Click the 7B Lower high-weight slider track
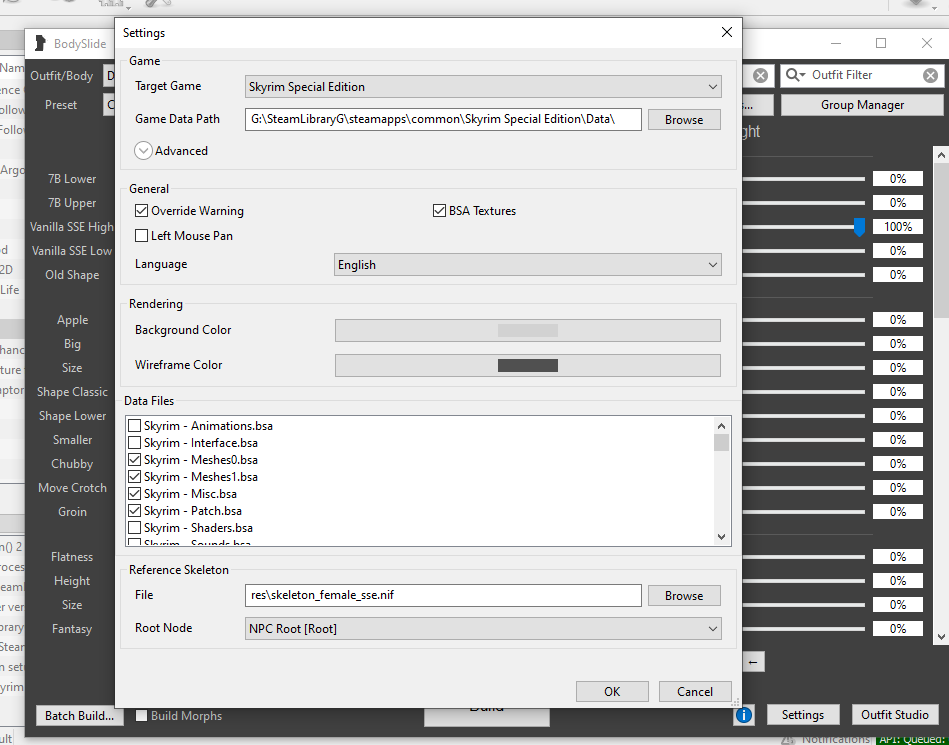Image resolution: width=949 pixels, height=745 pixels. (803, 179)
